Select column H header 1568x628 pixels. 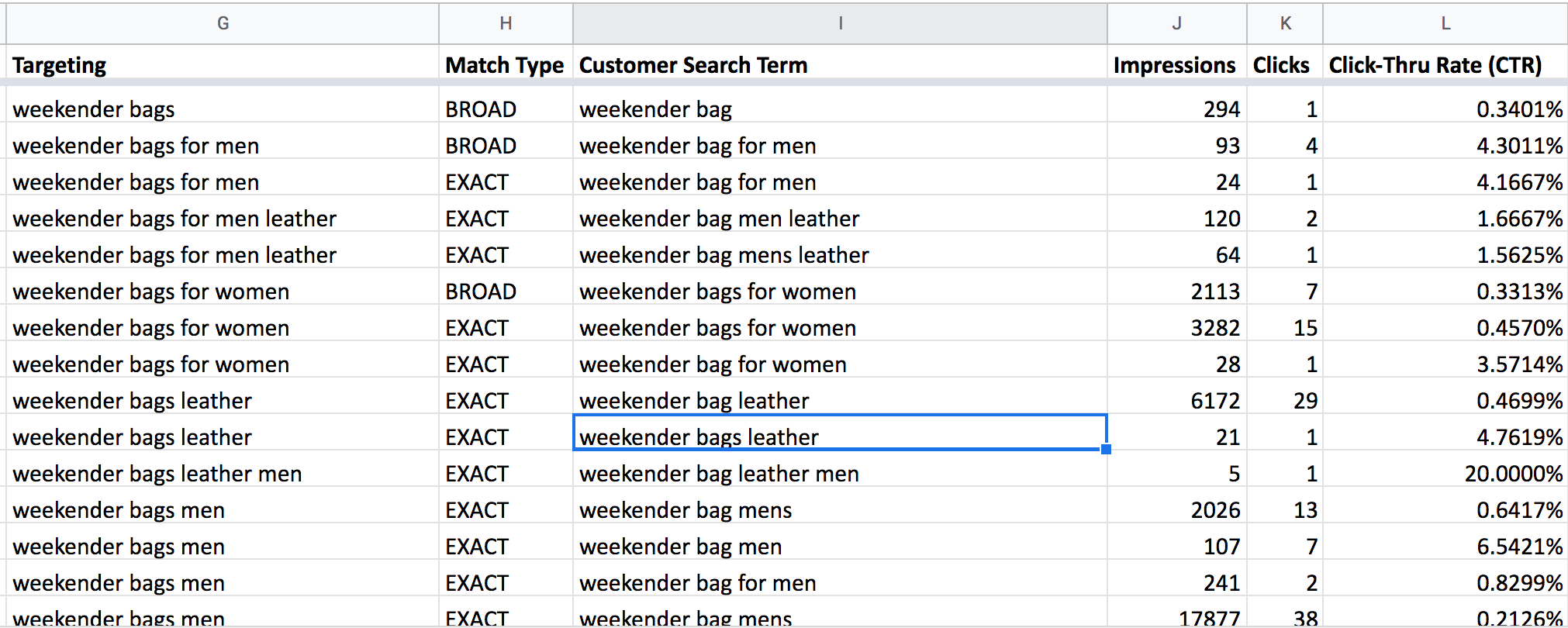click(x=506, y=23)
